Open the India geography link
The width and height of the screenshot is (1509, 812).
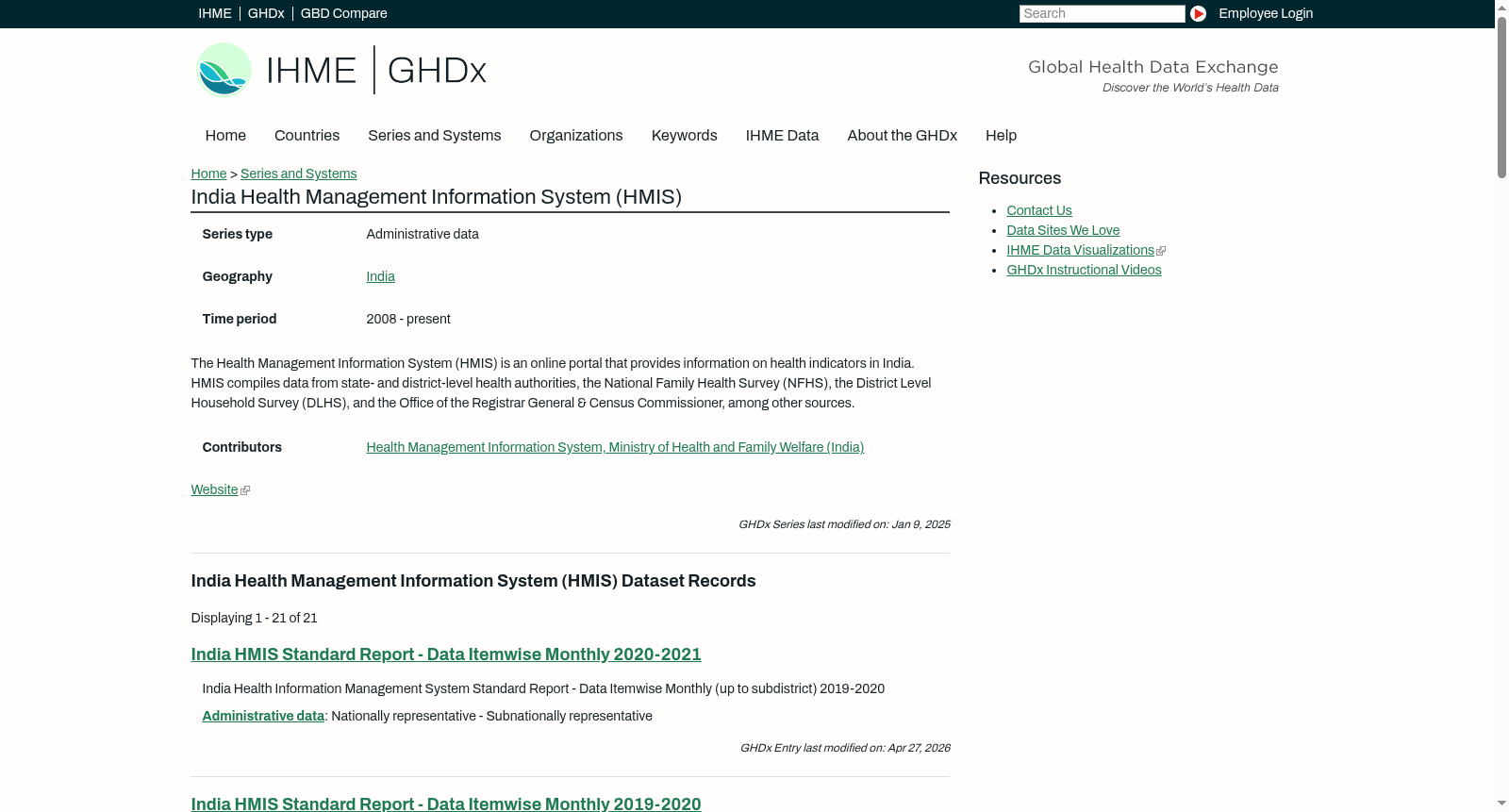[x=380, y=276]
